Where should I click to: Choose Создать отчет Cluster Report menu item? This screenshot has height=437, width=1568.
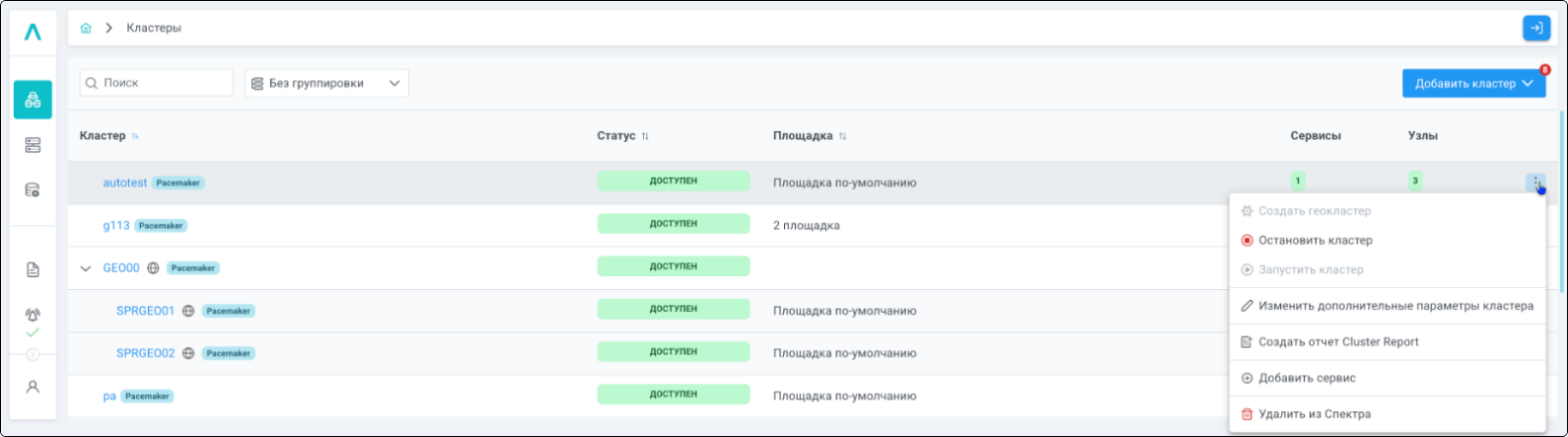tap(1338, 342)
